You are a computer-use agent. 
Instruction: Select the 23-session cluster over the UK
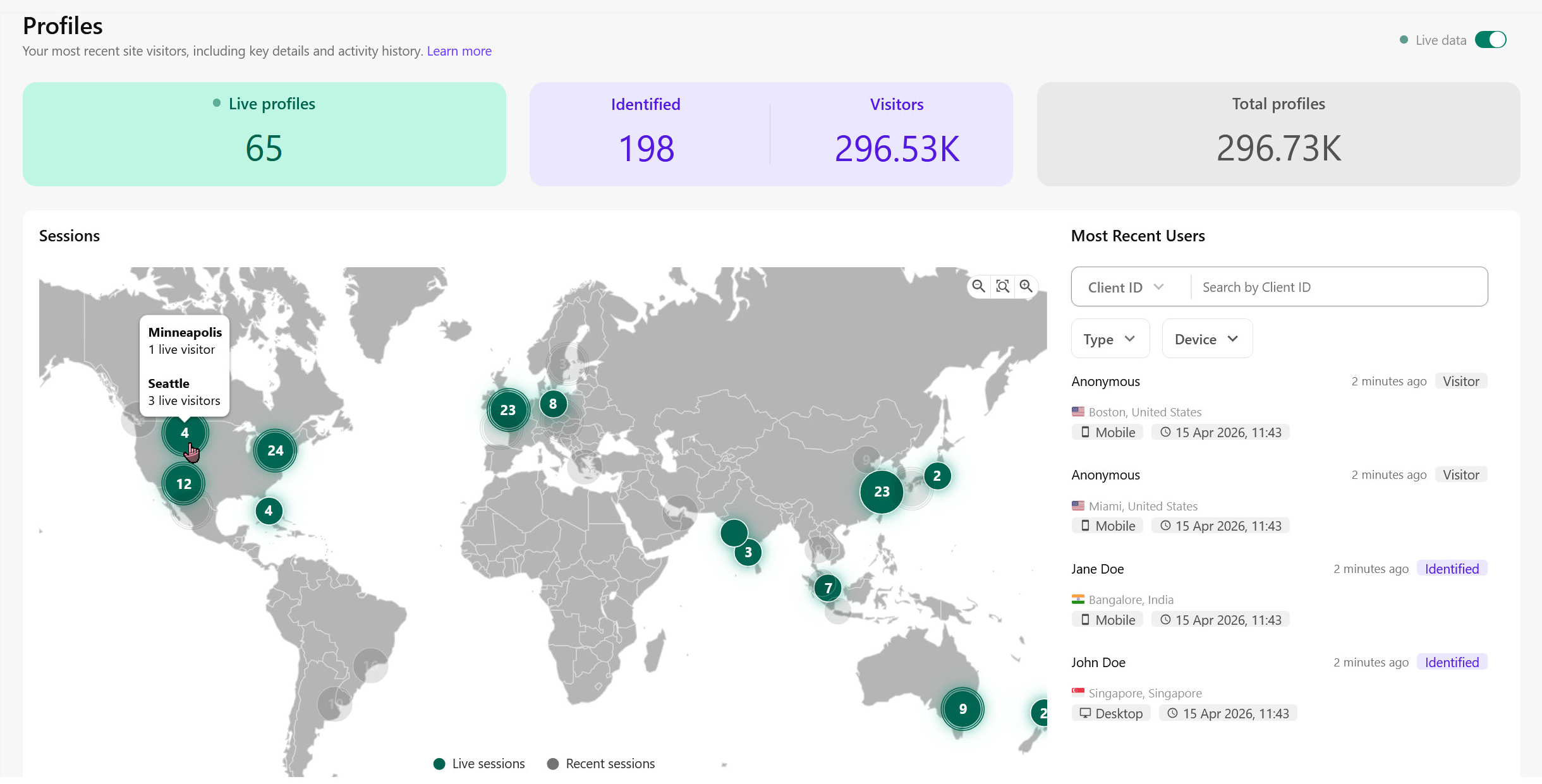pyautogui.click(x=507, y=410)
